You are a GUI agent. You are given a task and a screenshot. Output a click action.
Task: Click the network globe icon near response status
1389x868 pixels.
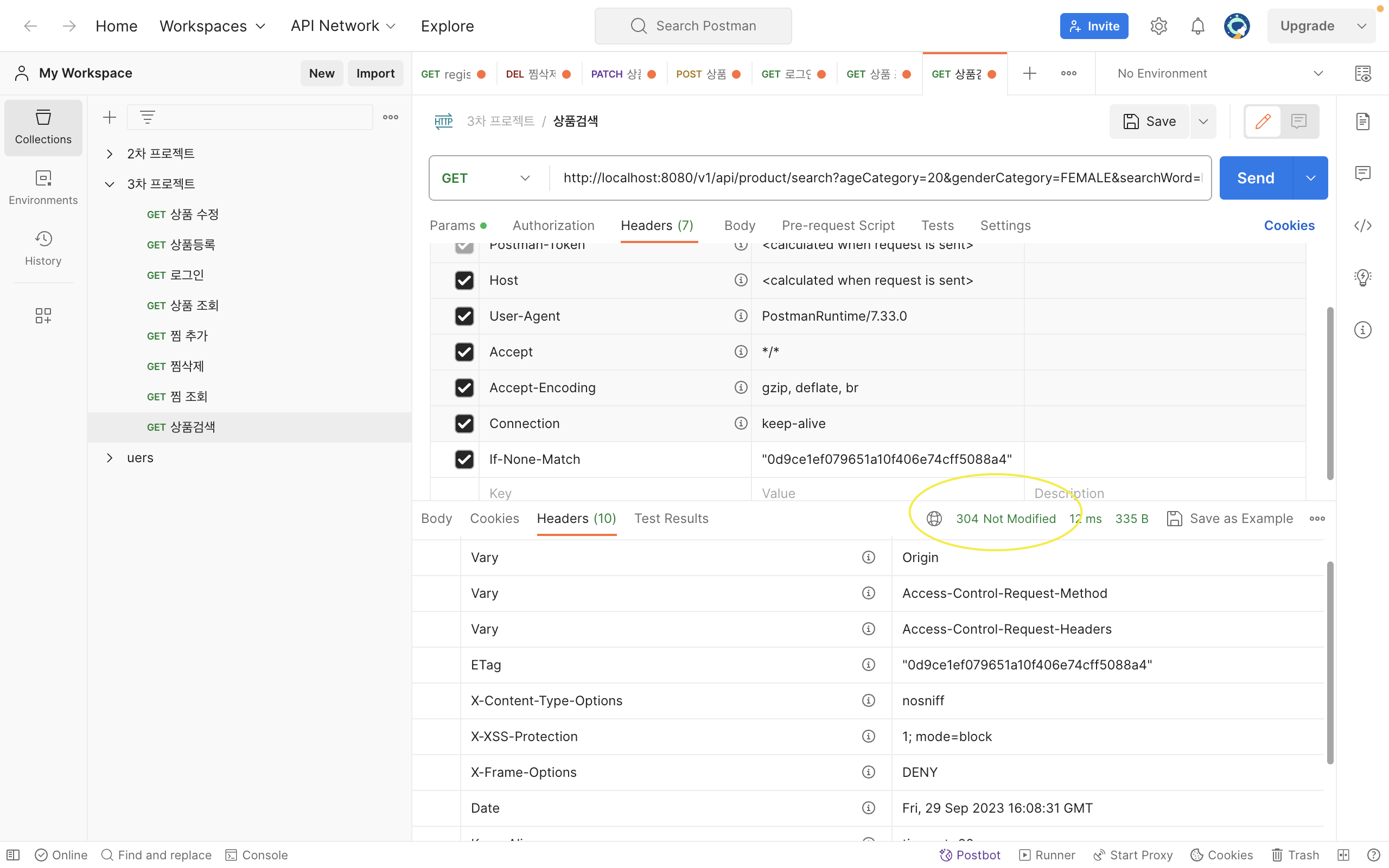pyautogui.click(x=934, y=519)
